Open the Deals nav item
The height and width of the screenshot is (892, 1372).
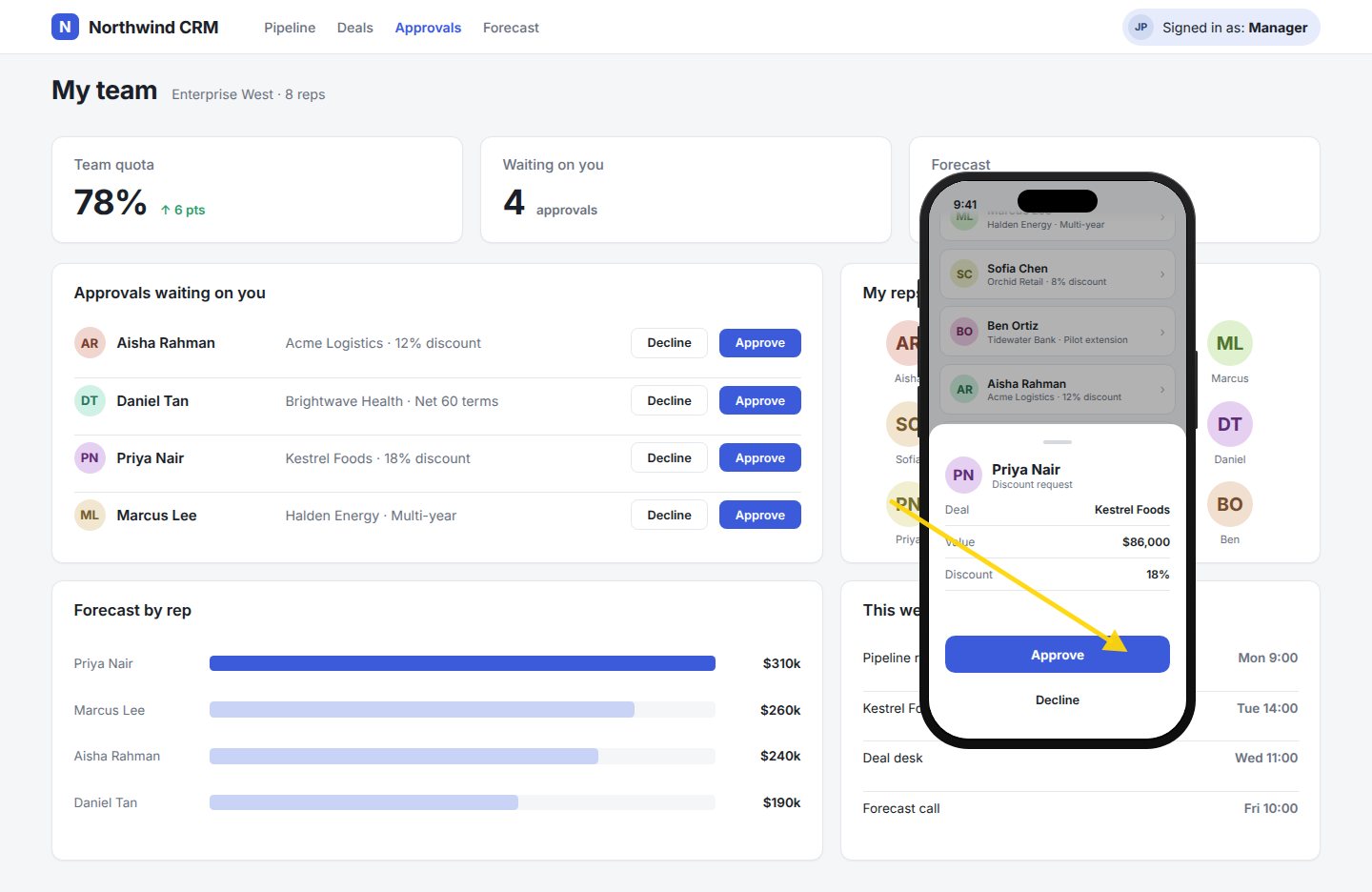click(354, 28)
